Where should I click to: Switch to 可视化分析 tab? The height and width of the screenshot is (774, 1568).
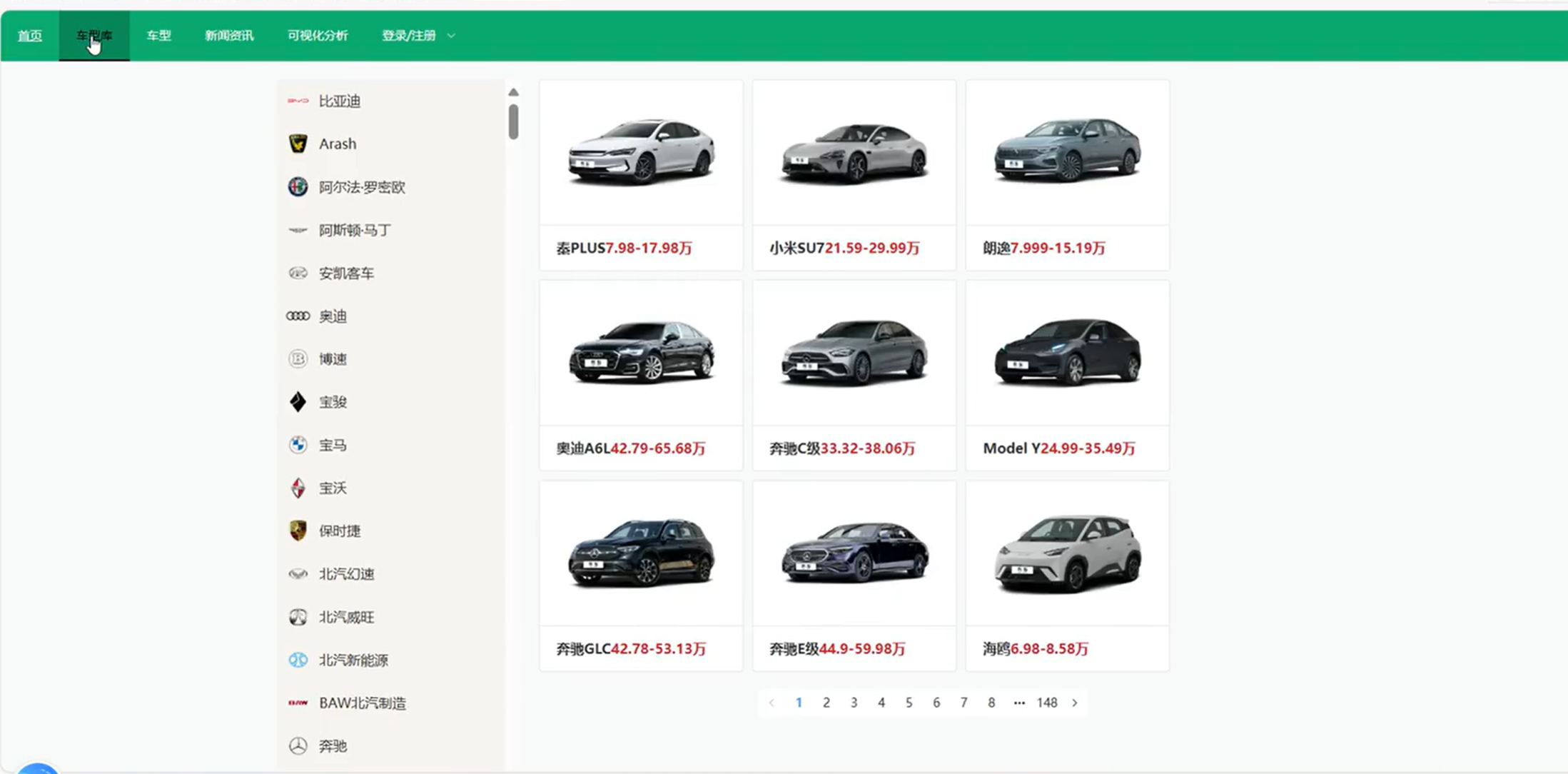click(x=318, y=36)
